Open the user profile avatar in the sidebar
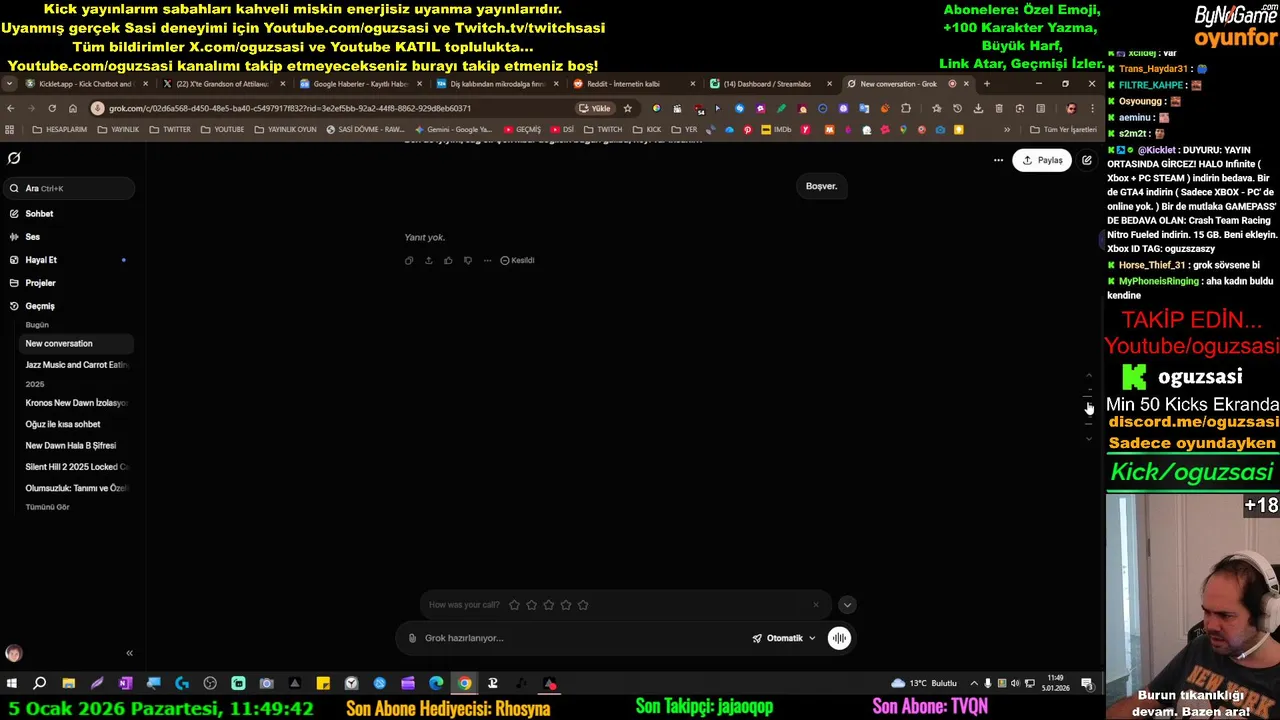The height and width of the screenshot is (720, 1280). 13,653
